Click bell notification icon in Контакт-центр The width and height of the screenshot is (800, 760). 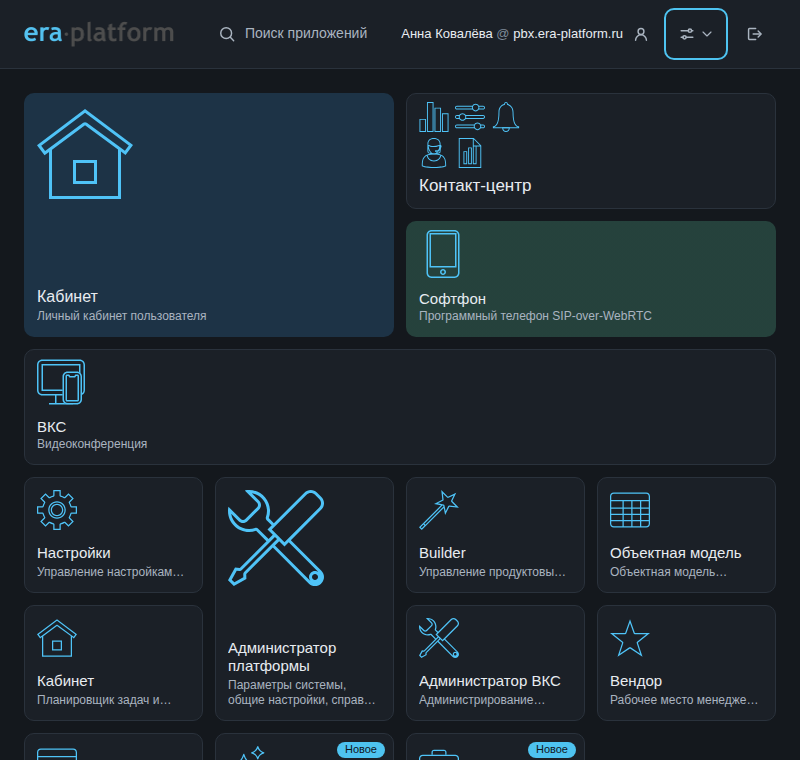click(506, 117)
